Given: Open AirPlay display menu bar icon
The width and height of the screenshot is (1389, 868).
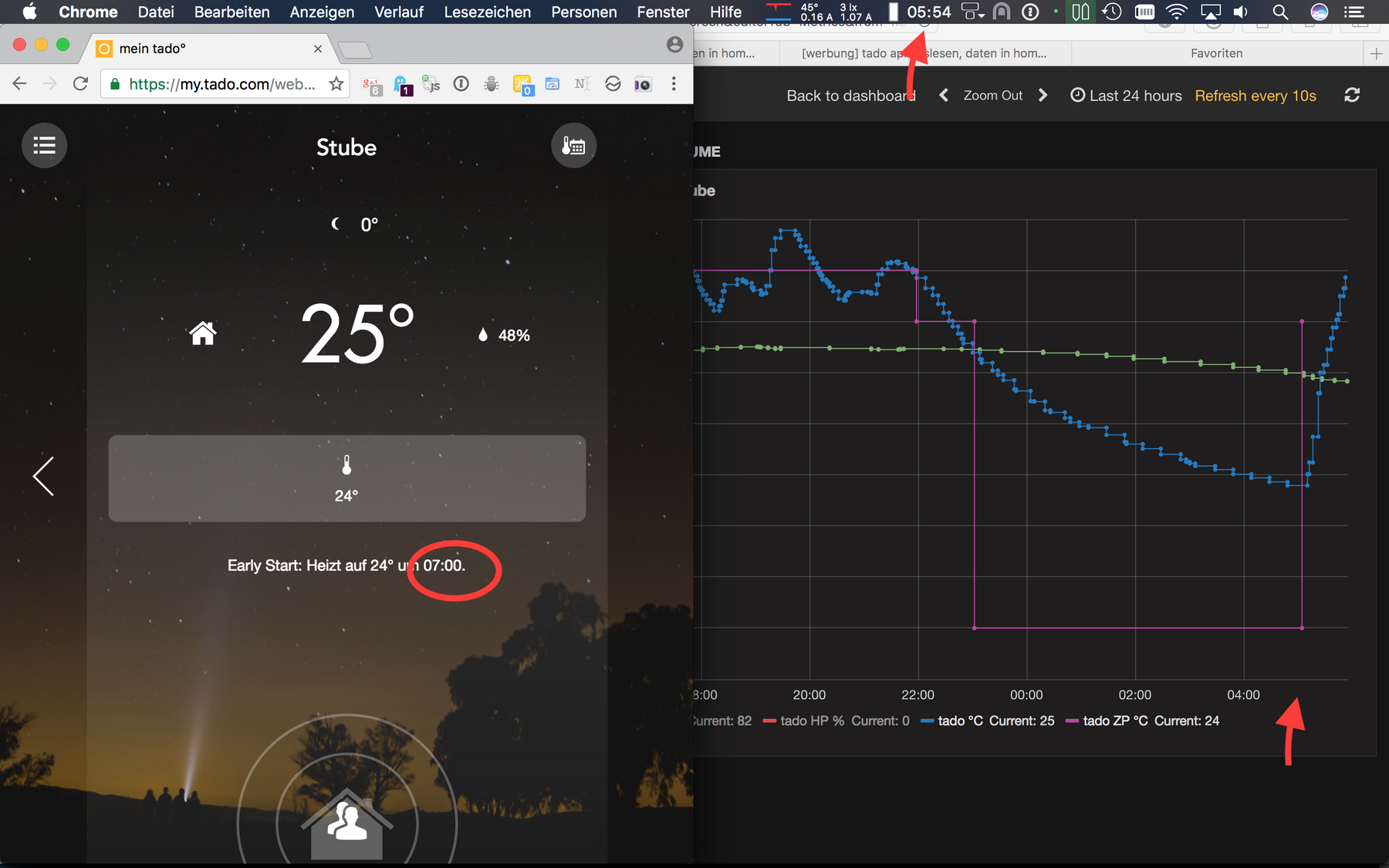Looking at the screenshot, I should (x=1211, y=12).
